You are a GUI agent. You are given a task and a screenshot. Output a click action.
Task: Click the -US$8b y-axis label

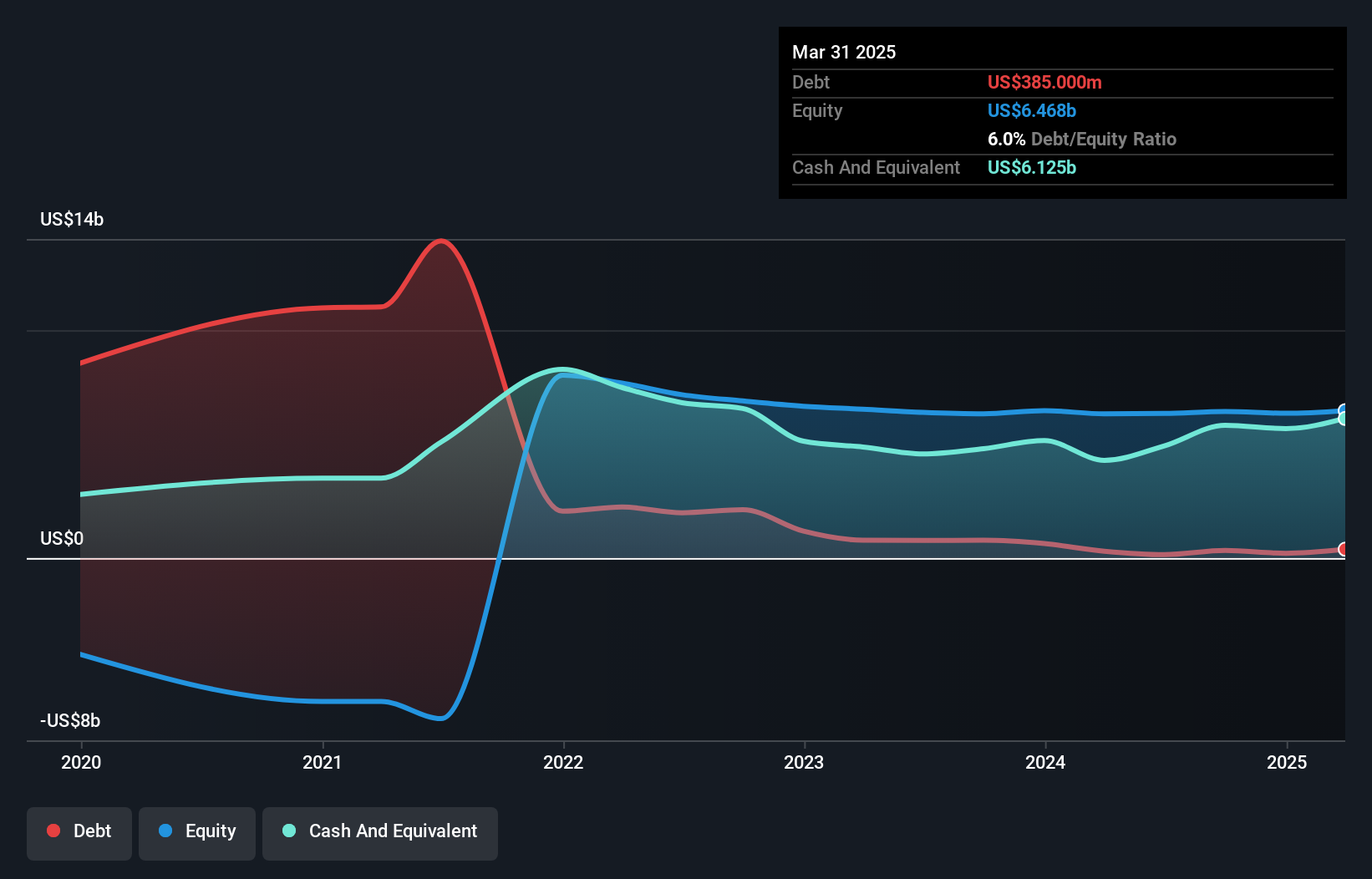click(70, 720)
